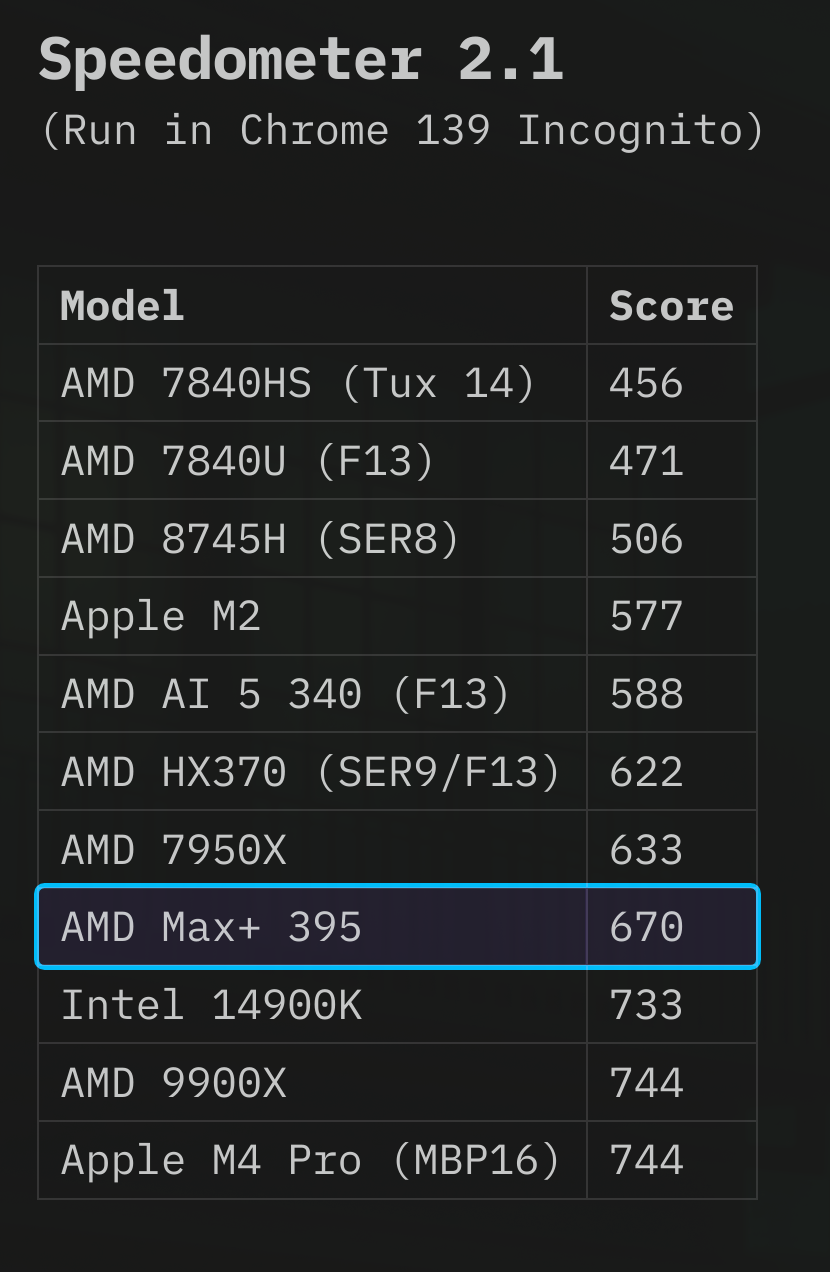Click the Apple M2 model cell
The width and height of the screenshot is (830, 1272).
coord(312,616)
